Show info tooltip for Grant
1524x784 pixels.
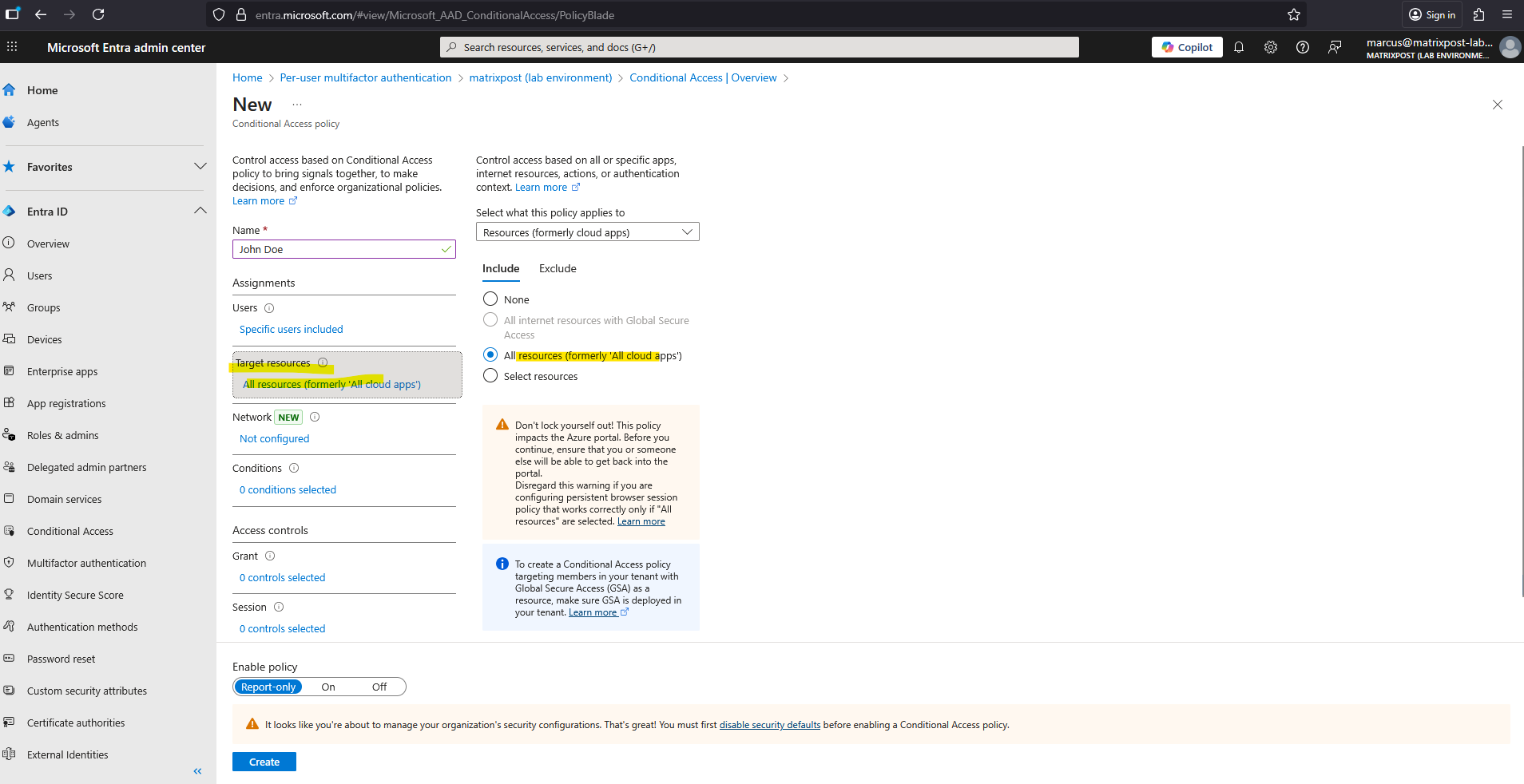coord(270,556)
